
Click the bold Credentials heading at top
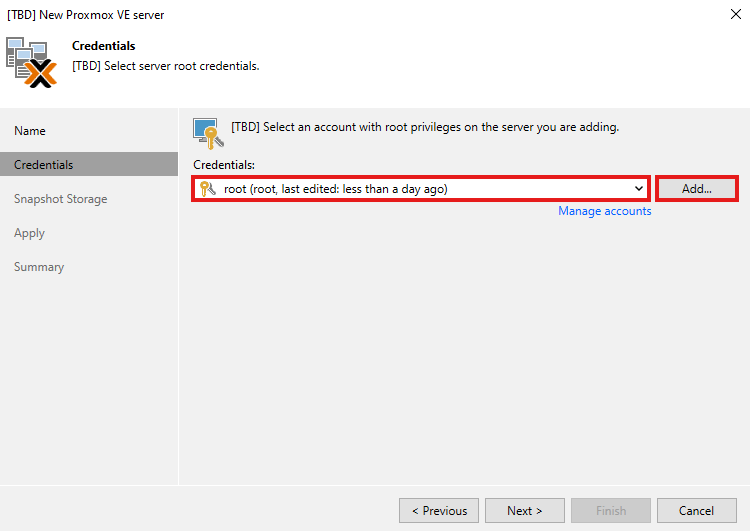coord(103,46)
